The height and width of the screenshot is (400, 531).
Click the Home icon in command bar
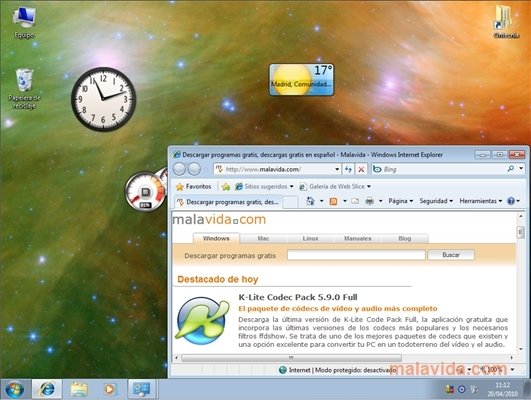(310, 201)
